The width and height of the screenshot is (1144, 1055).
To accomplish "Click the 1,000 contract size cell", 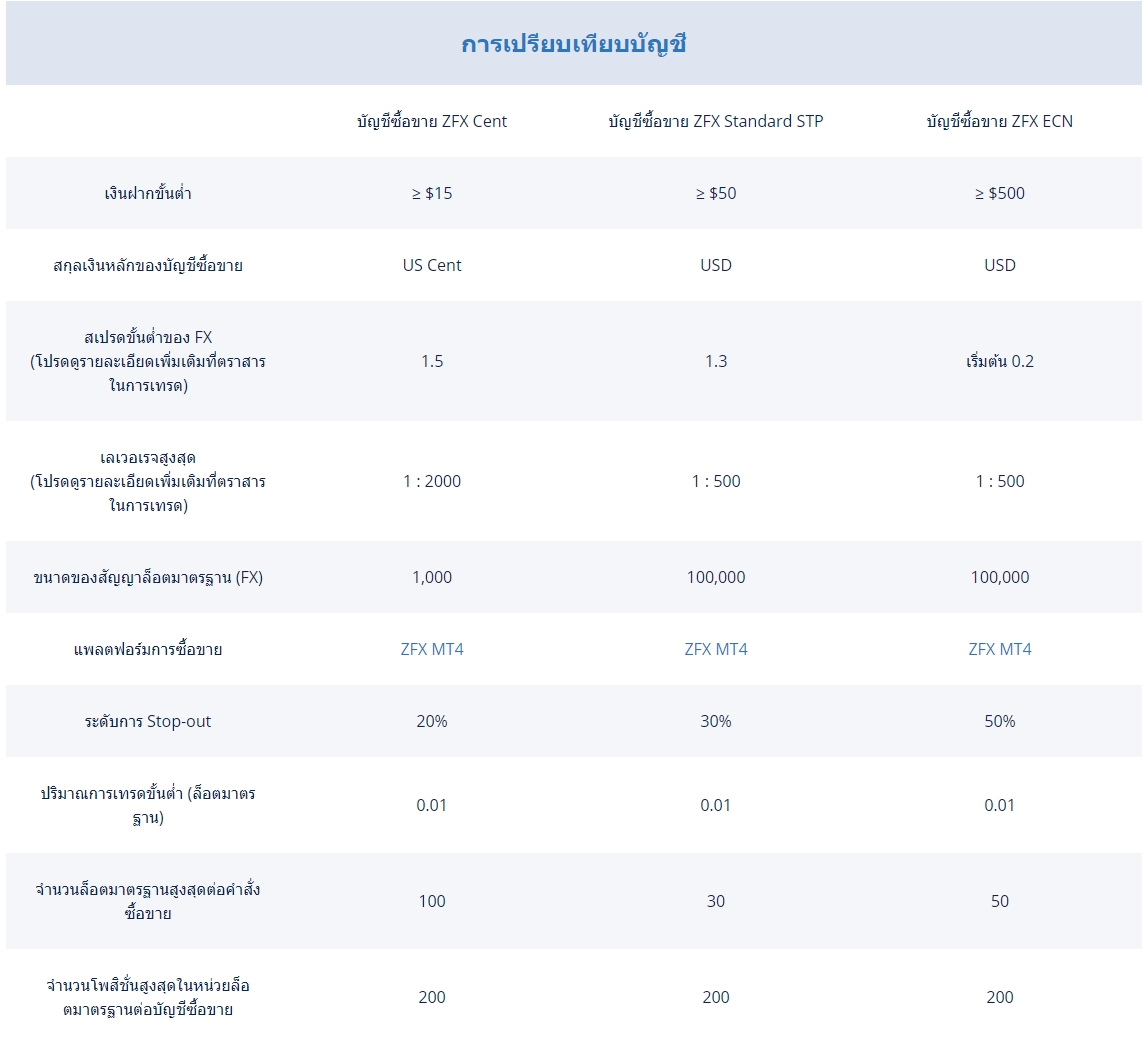I will point(432,577).
